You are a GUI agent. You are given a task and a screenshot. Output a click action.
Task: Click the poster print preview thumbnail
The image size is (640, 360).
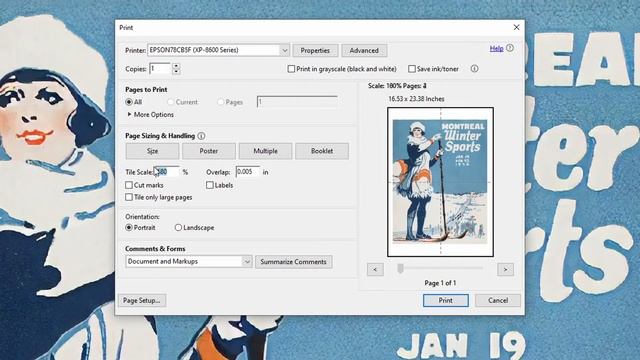pyautogui.click(x=440, y=182)
